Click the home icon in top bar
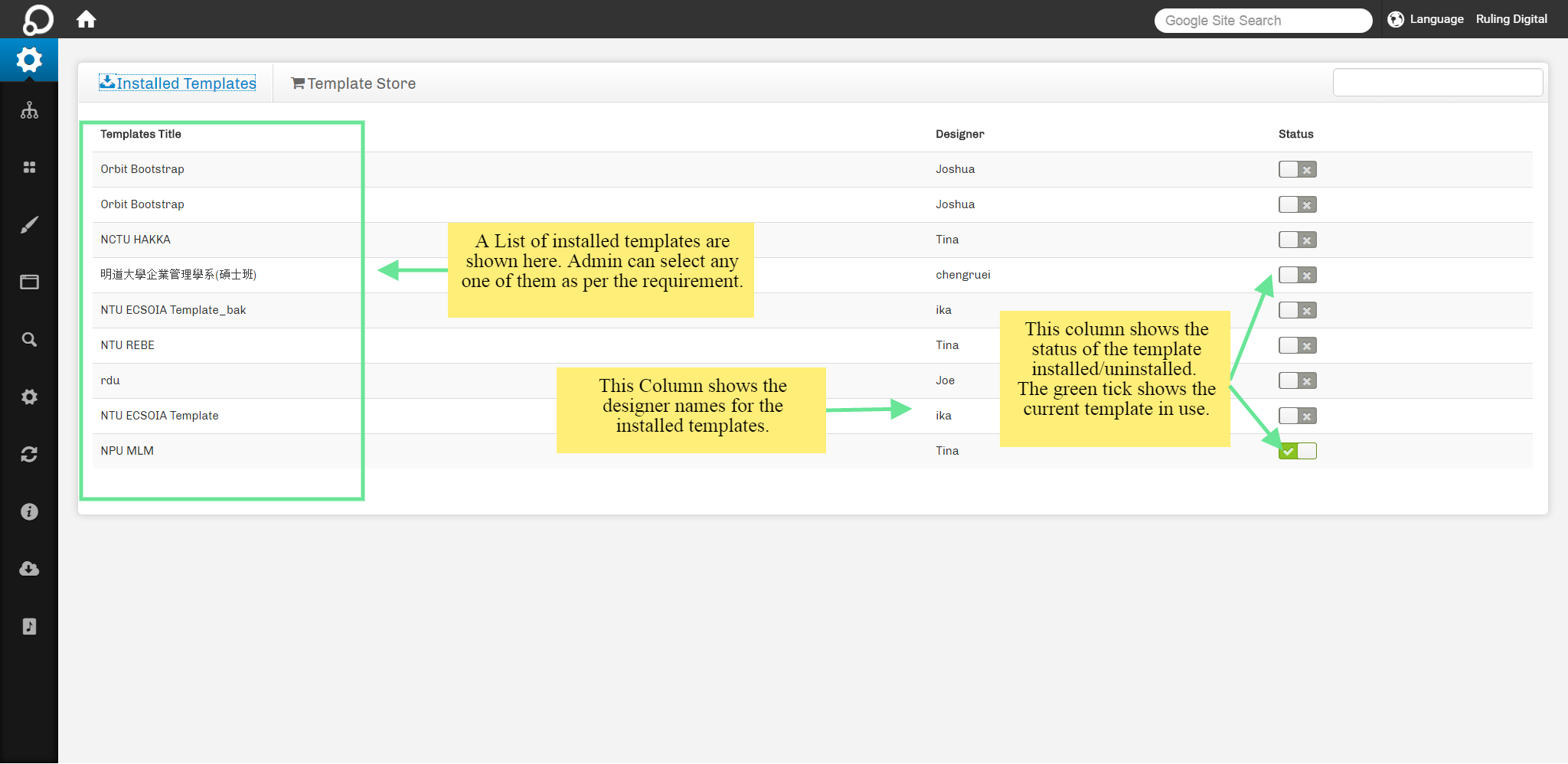 pyautogui.click(x=86, y=19)
